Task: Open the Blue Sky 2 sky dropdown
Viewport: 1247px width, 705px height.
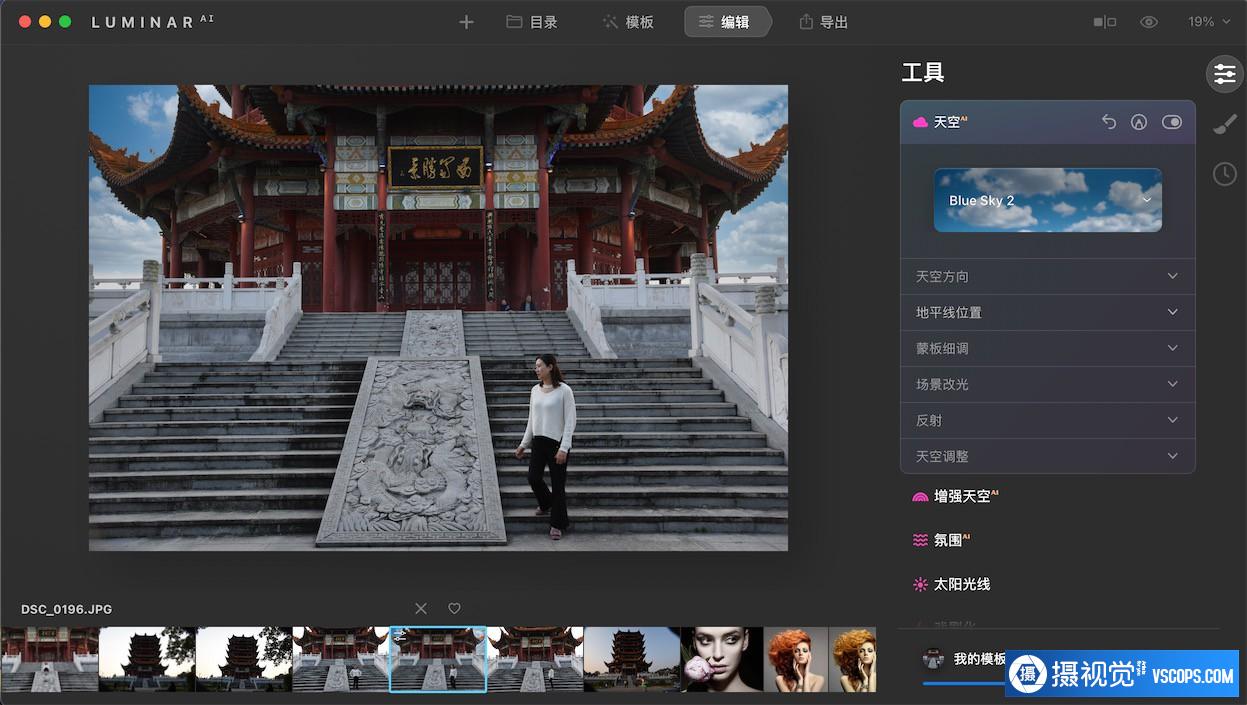Action: (1047, 200)
